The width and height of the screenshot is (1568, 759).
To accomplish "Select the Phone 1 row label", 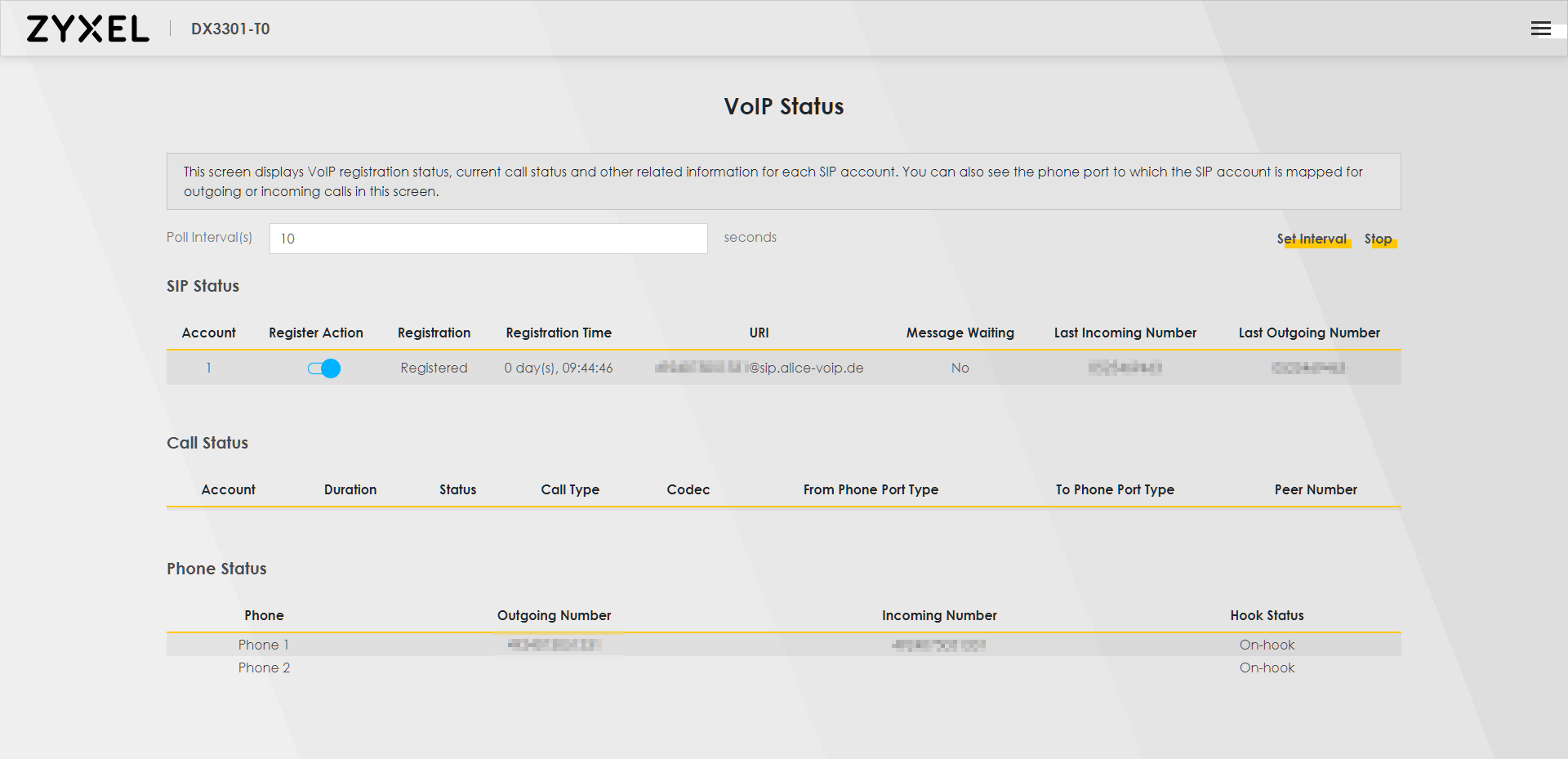I will click(264, 645).
